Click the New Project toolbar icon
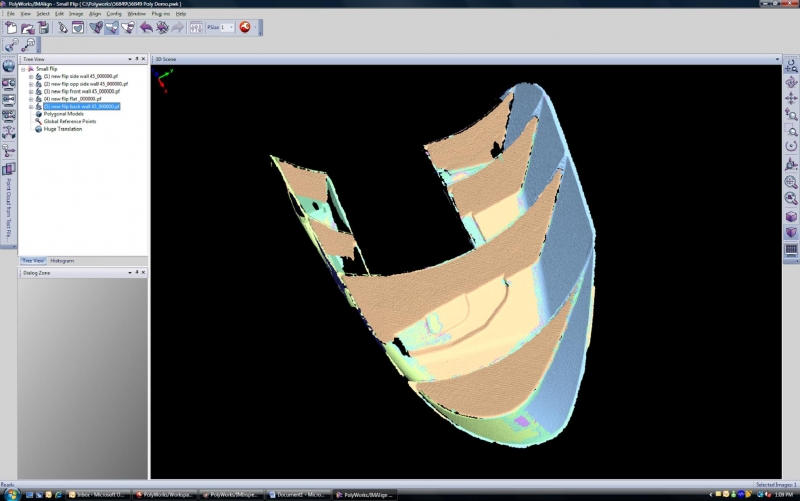The height and width of the screenshot is (501, 800). pyautogui.click(x=11, y=27)
